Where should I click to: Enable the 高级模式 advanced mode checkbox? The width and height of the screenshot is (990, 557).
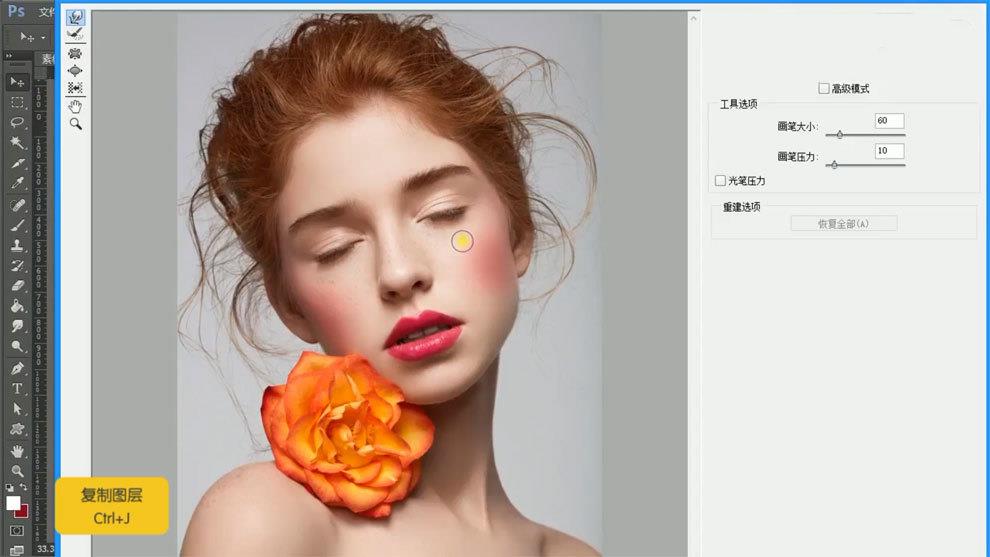click(x=824, y=88)
